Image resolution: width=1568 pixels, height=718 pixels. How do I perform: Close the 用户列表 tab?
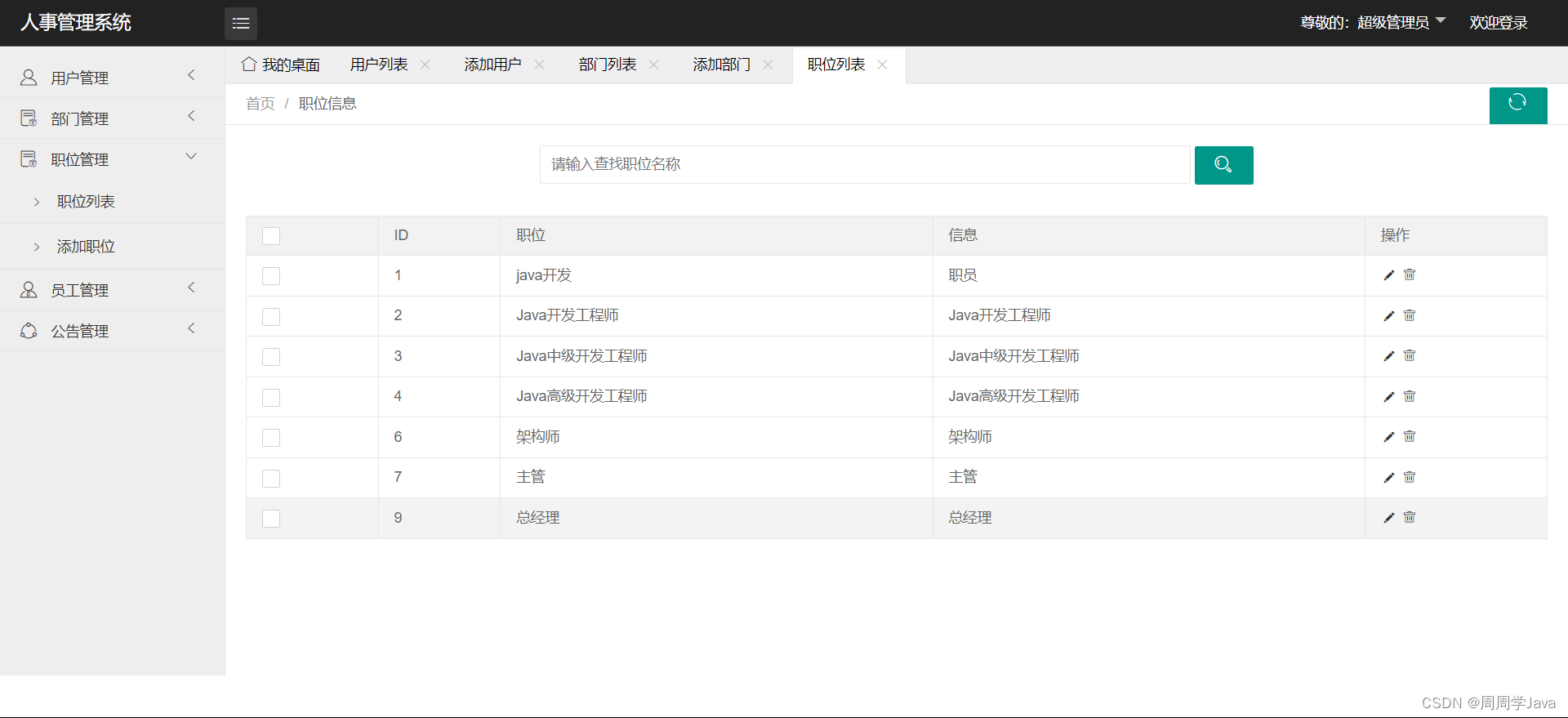point(425,65)
